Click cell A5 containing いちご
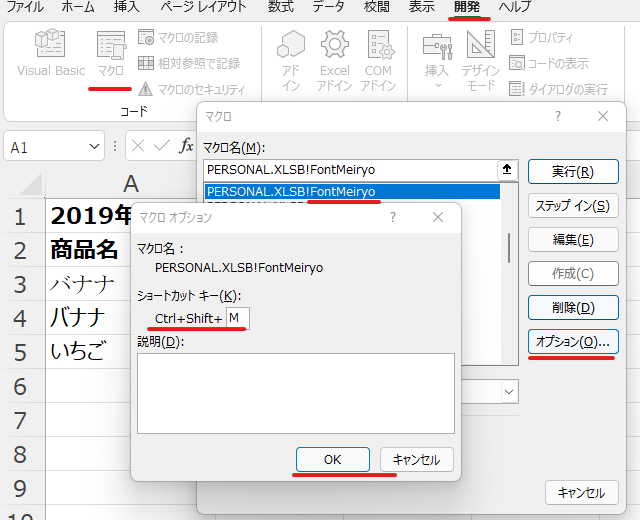This screenshot has height=520, width=640. tap(88, 352)
